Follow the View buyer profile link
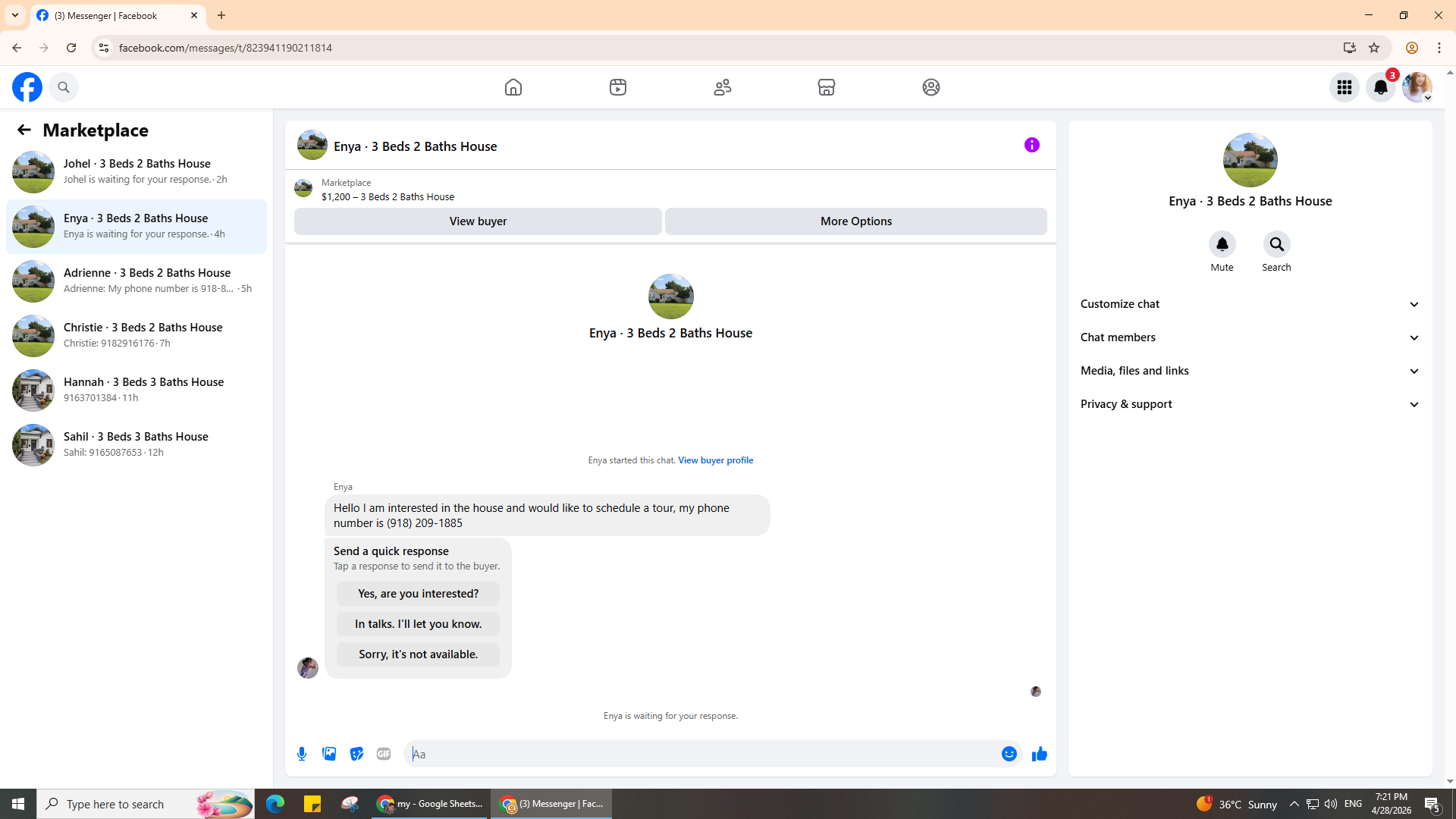The width and height of the screenshot is (1456, 819). coord(715,460)
